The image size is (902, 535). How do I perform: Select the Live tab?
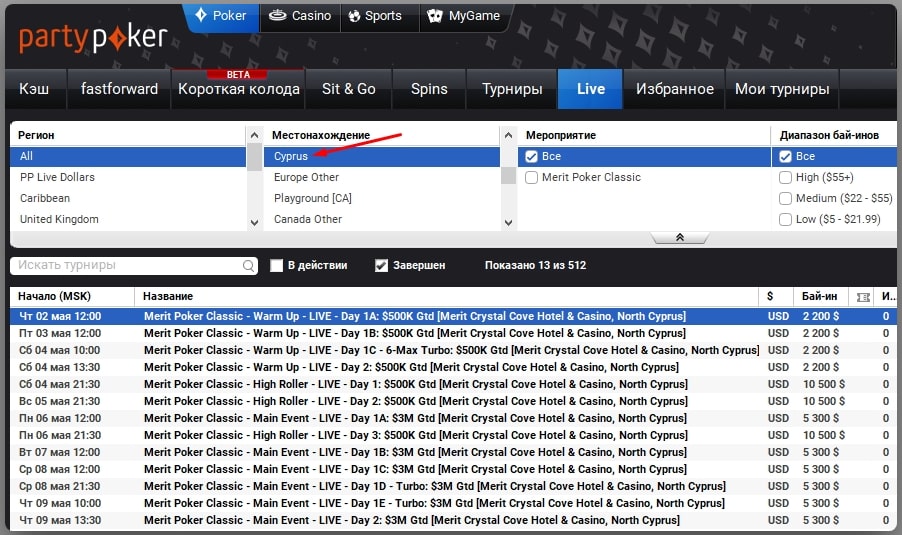[590, 89]
